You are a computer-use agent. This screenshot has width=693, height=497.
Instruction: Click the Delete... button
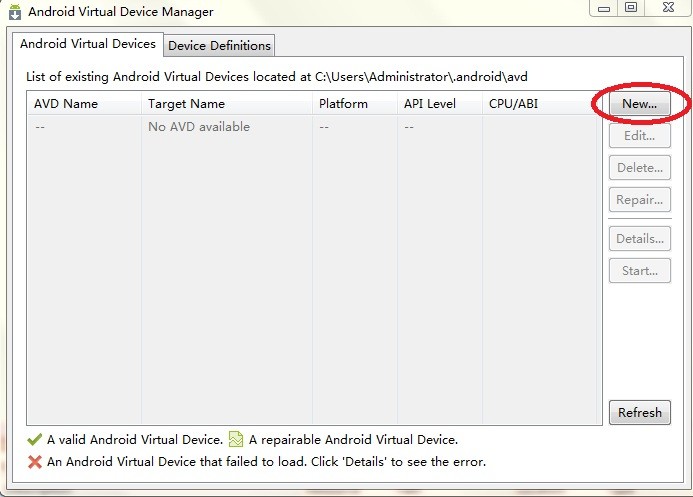640,168
